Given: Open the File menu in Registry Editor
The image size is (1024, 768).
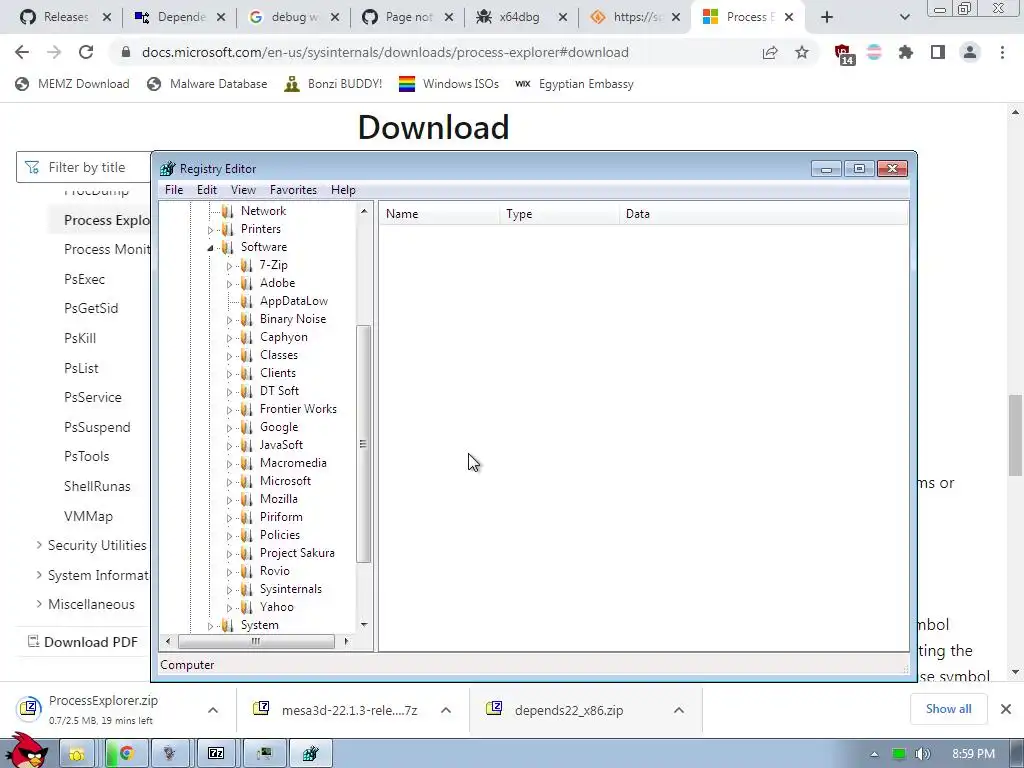Looking at the screenshot, I should pyautogui.click(x=174, y=190).
